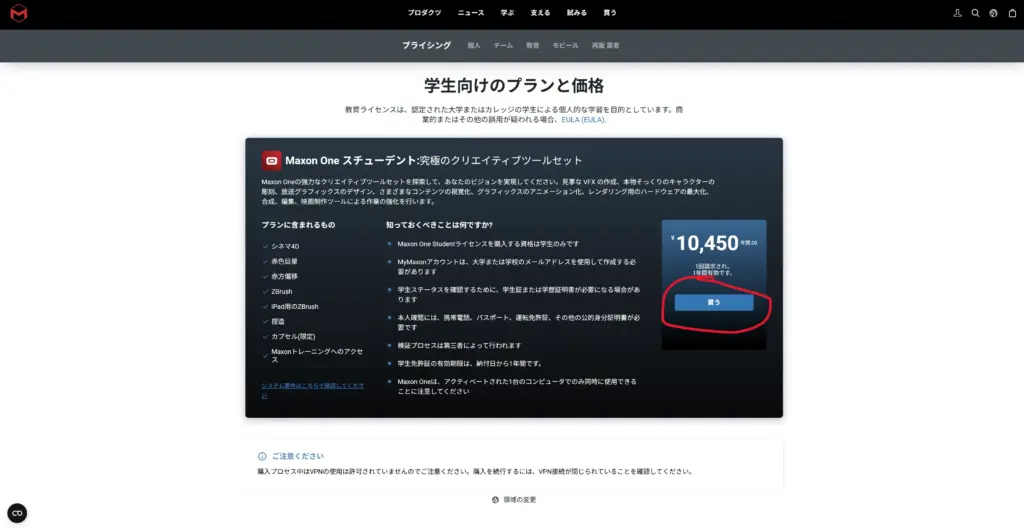Image resolution: width=1024 pixels, height=528 pixels.
Task: Open the ニュース menu
Action: [471, 13]
